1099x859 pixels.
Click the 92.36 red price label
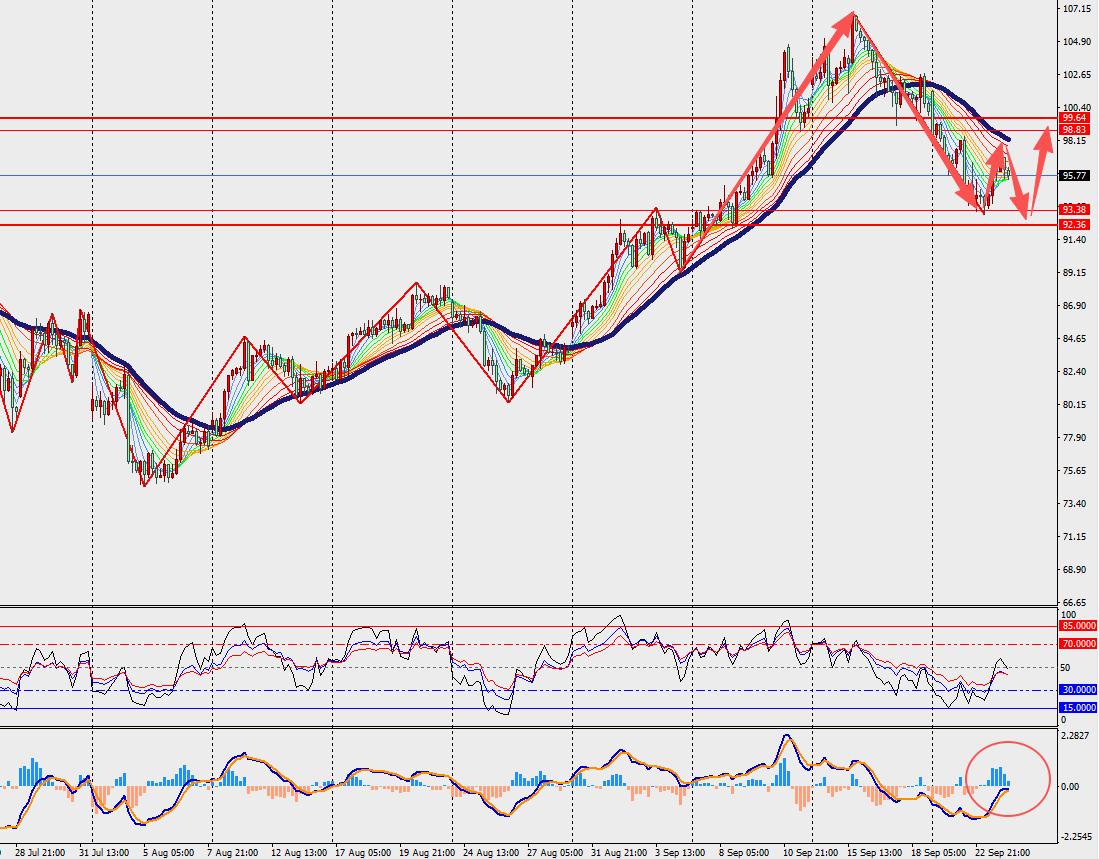pos(1074,225)
